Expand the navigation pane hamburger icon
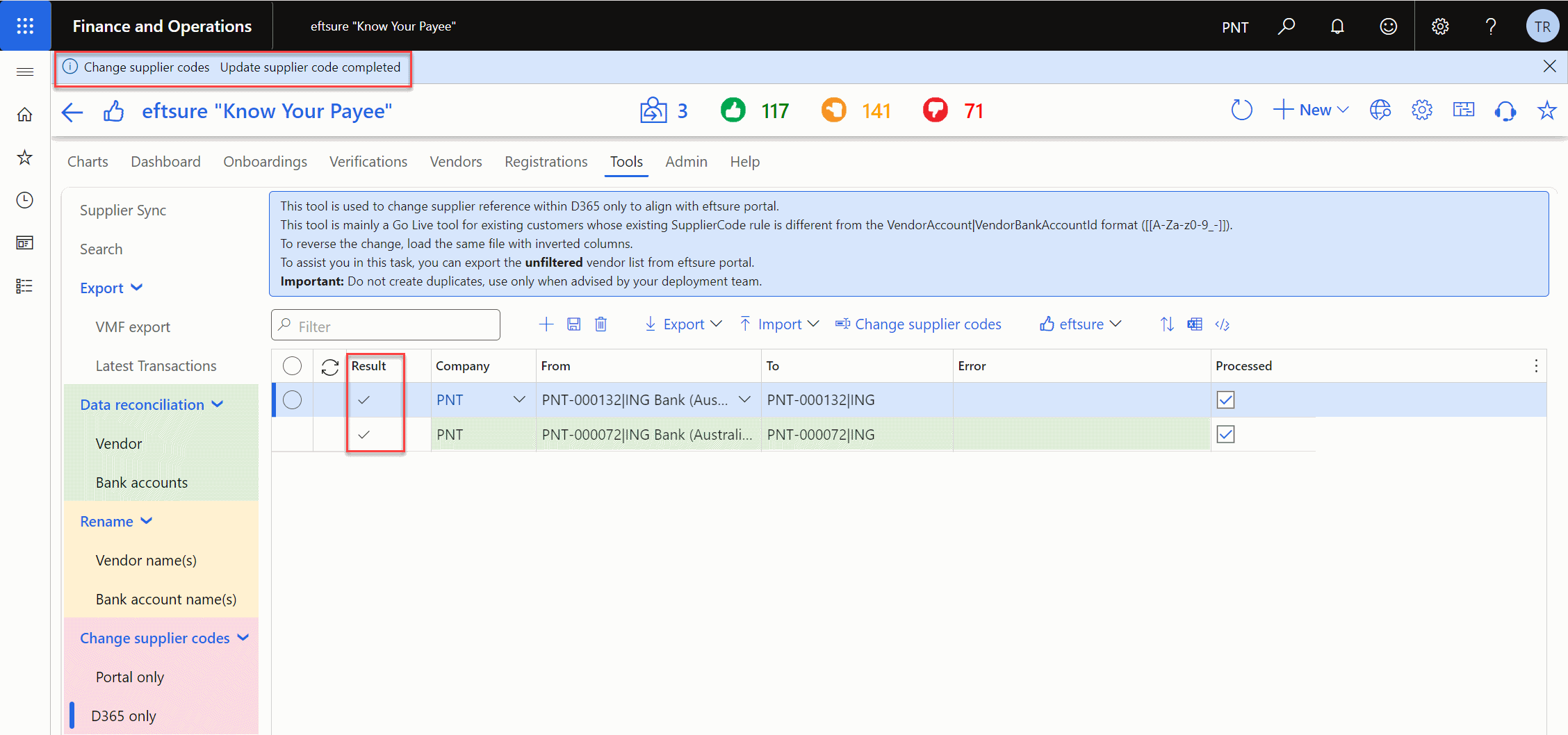This screenshot has width=1568, height=735. 25,72
